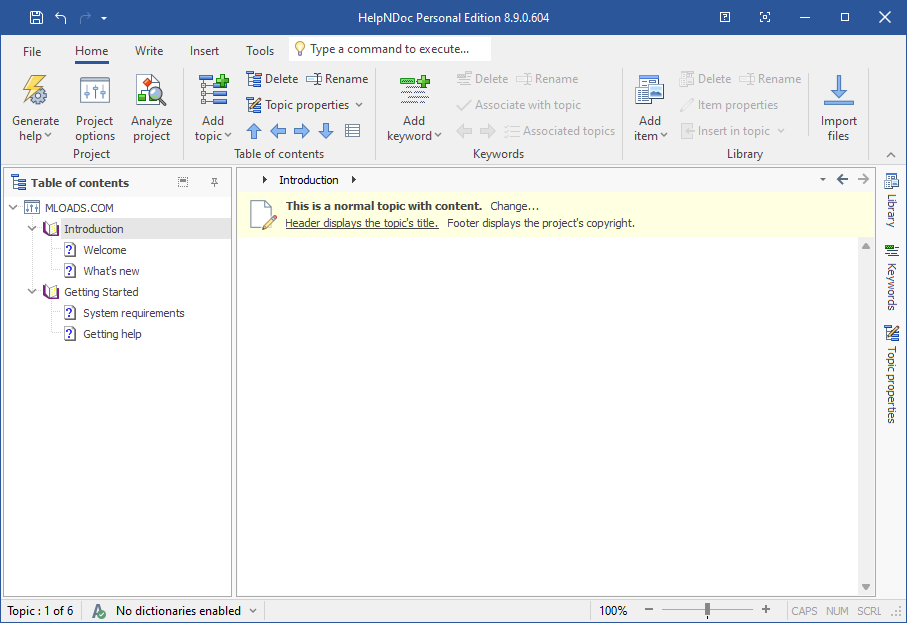Image resolution: width=907 pixels, height=623 pixels.
Task: Select the Home ribbon tab
Action: point(91,51)
